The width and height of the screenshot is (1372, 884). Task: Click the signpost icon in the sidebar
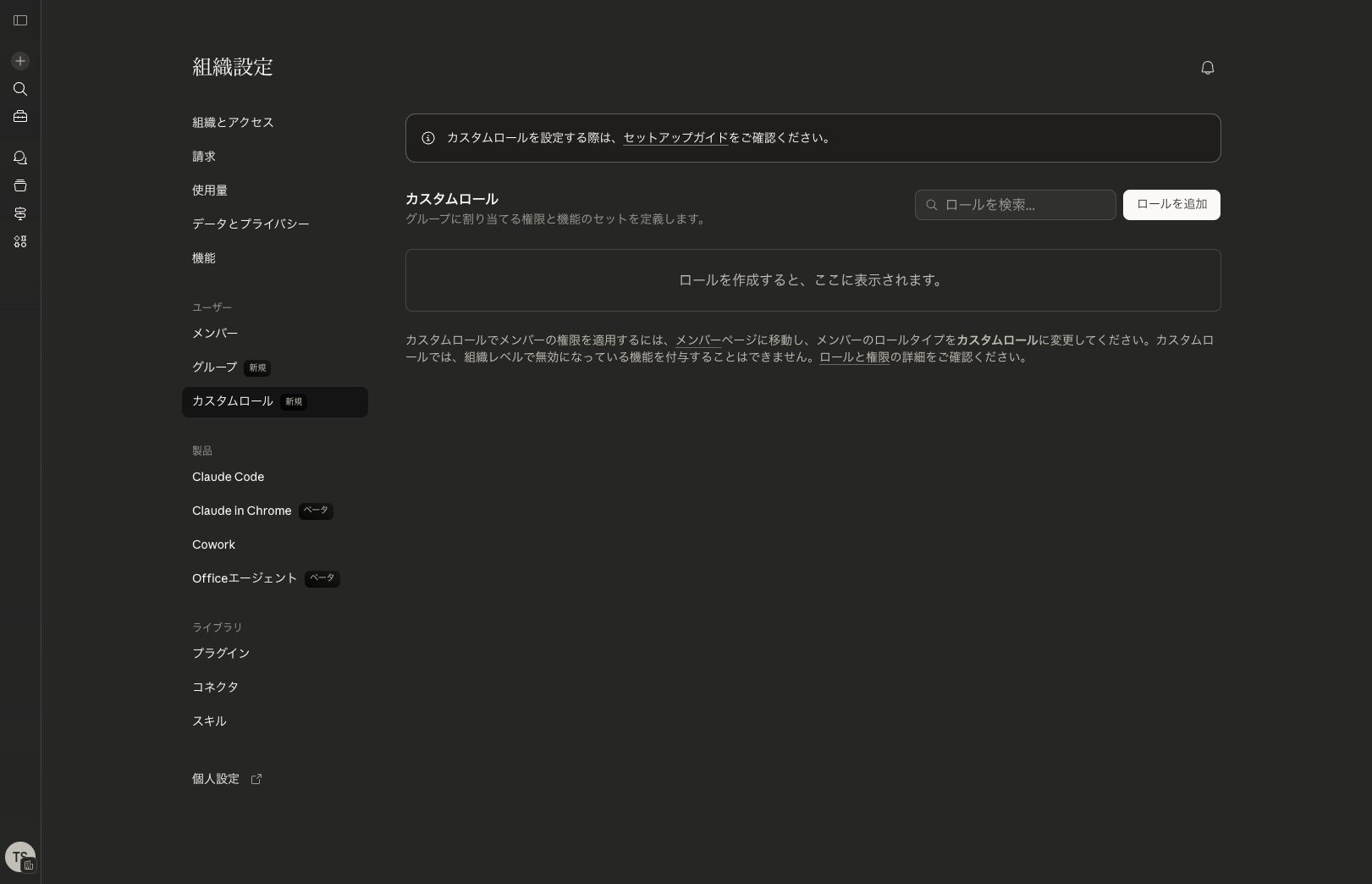(20, 214)
